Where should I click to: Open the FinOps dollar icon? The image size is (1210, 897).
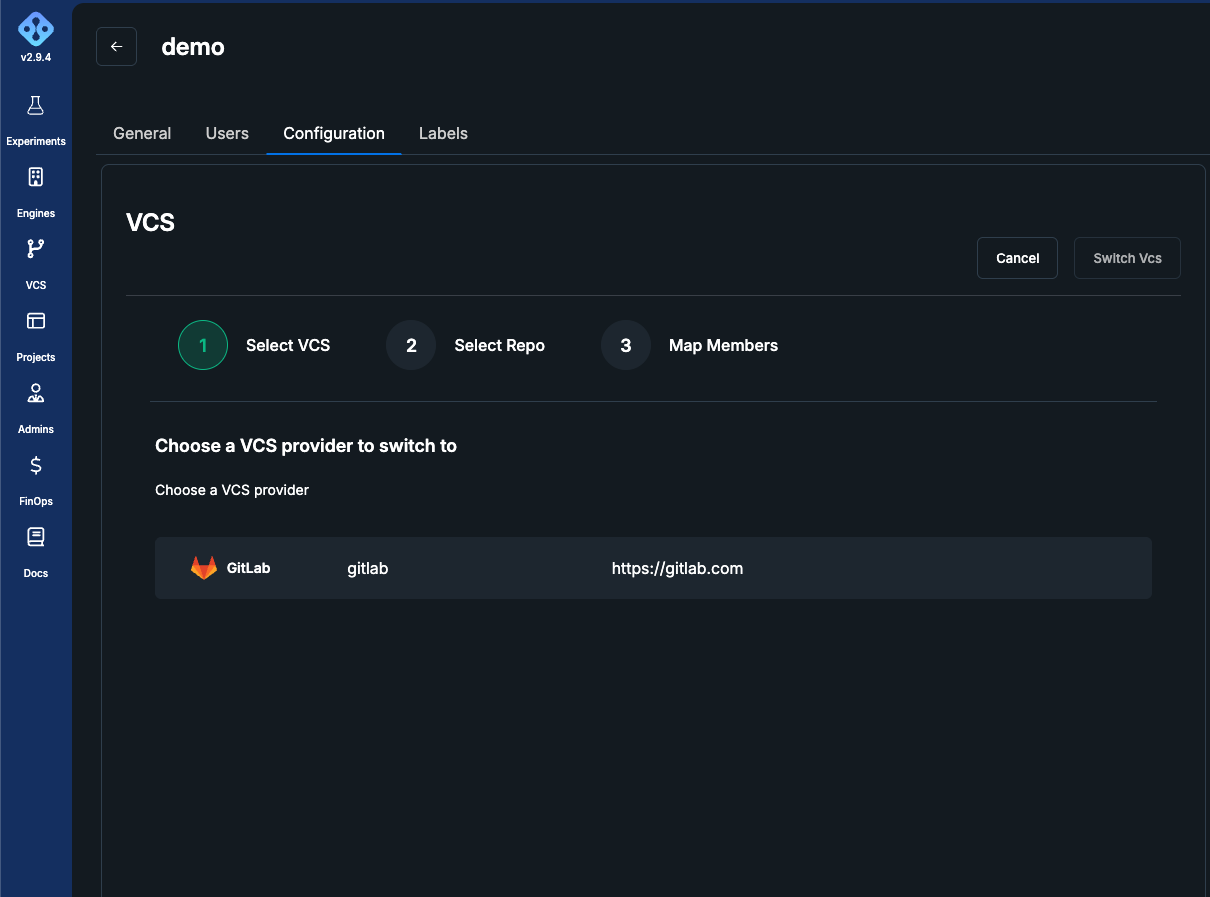pos(36,465)
